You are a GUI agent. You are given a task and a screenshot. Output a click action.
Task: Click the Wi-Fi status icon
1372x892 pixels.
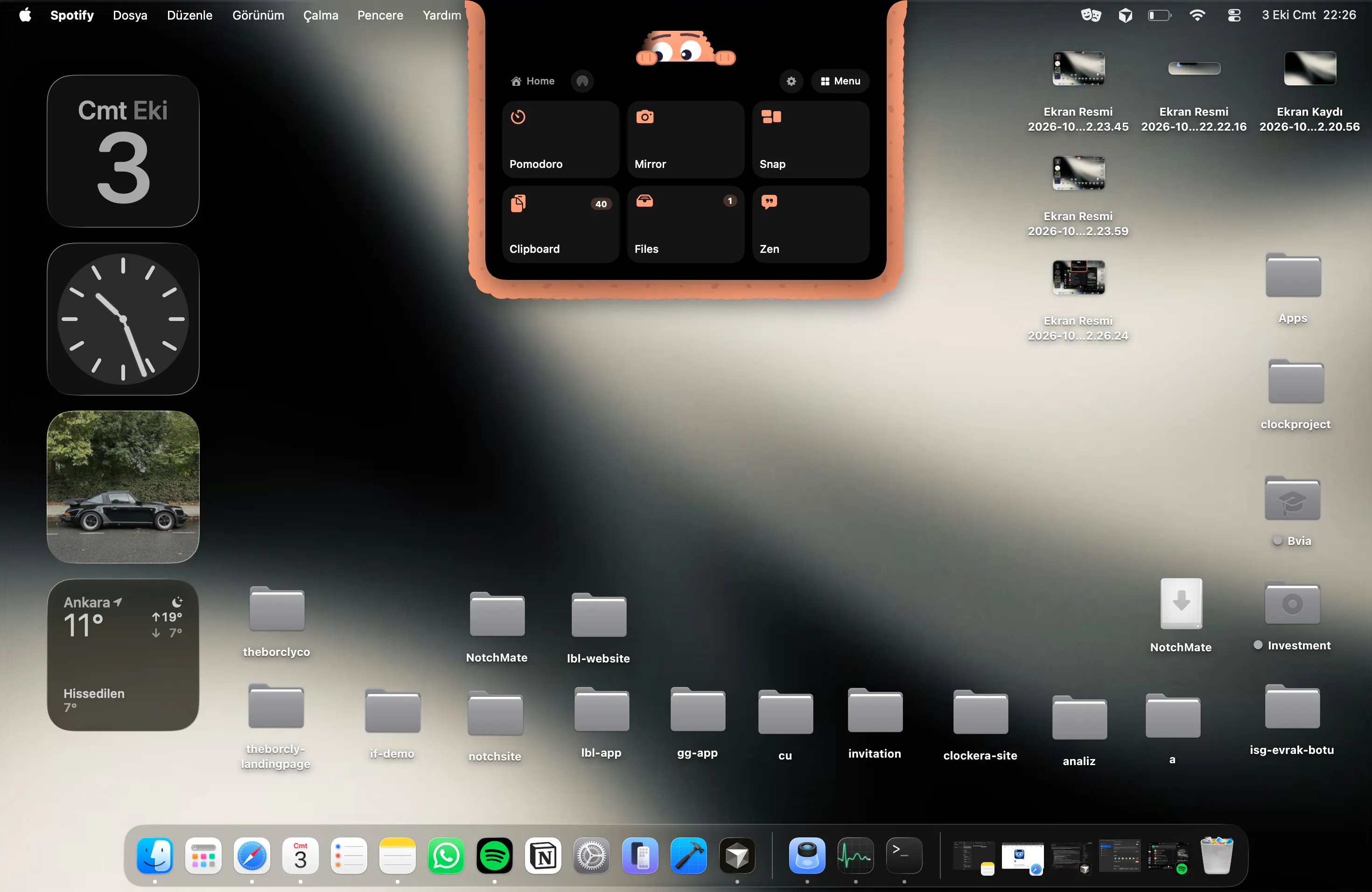coord(1197,15)
